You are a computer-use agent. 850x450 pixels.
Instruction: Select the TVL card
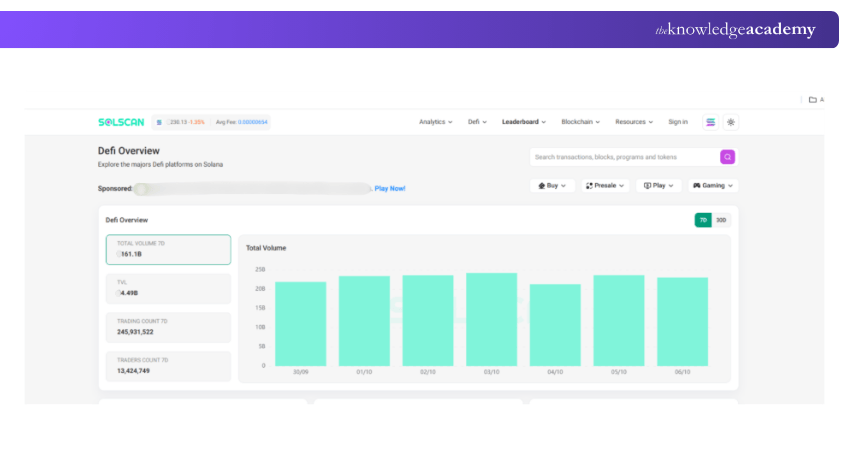168,288
